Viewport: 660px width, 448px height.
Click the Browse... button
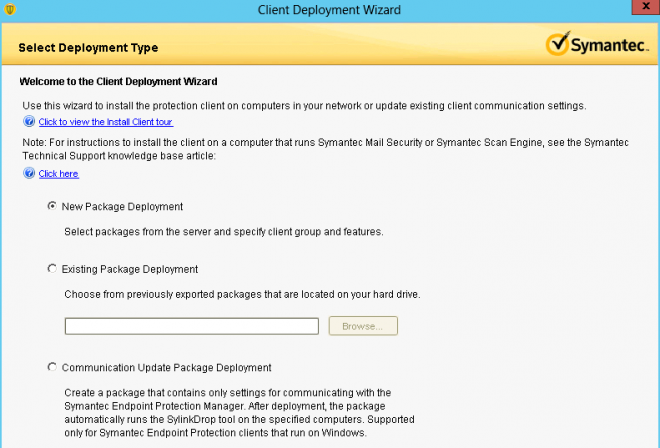(363, 326)
